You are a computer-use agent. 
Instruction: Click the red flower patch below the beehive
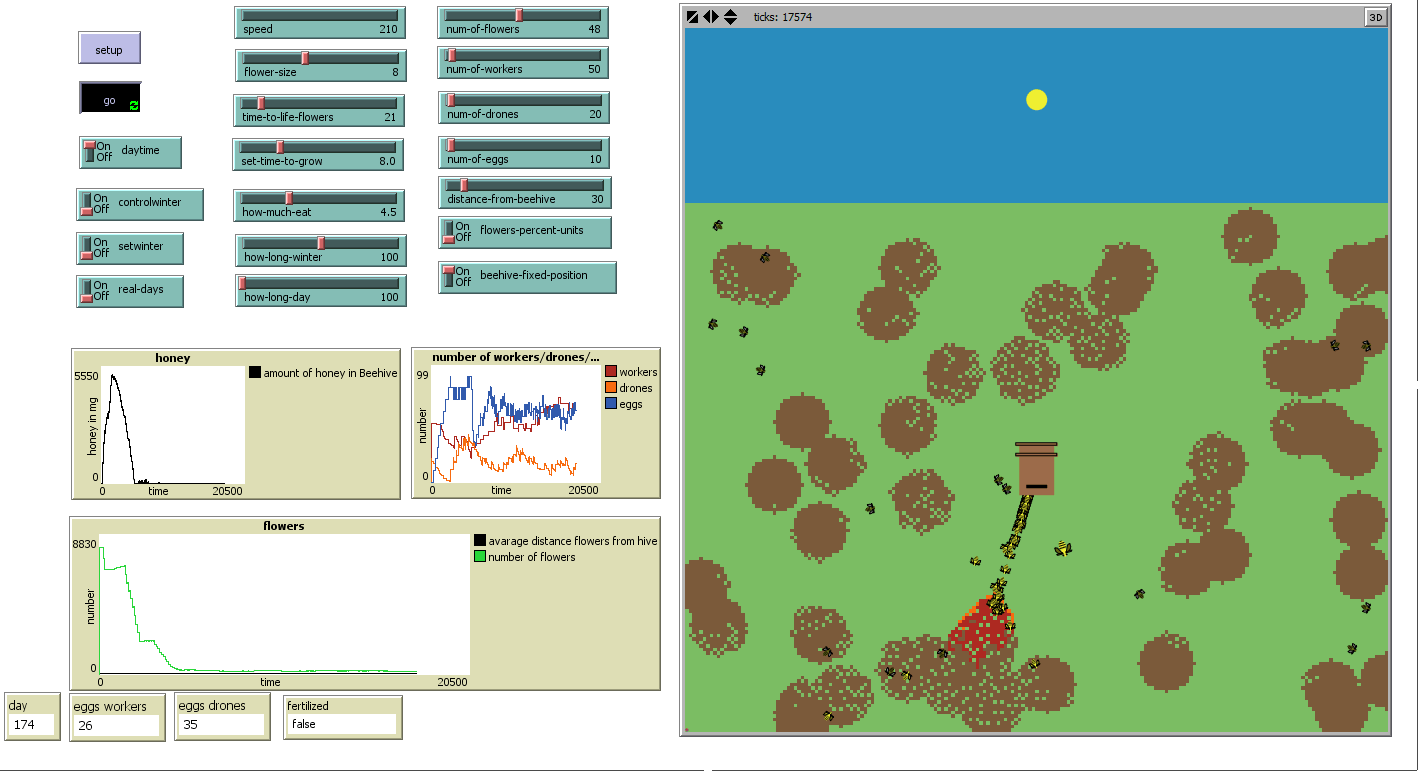[978, 630]
